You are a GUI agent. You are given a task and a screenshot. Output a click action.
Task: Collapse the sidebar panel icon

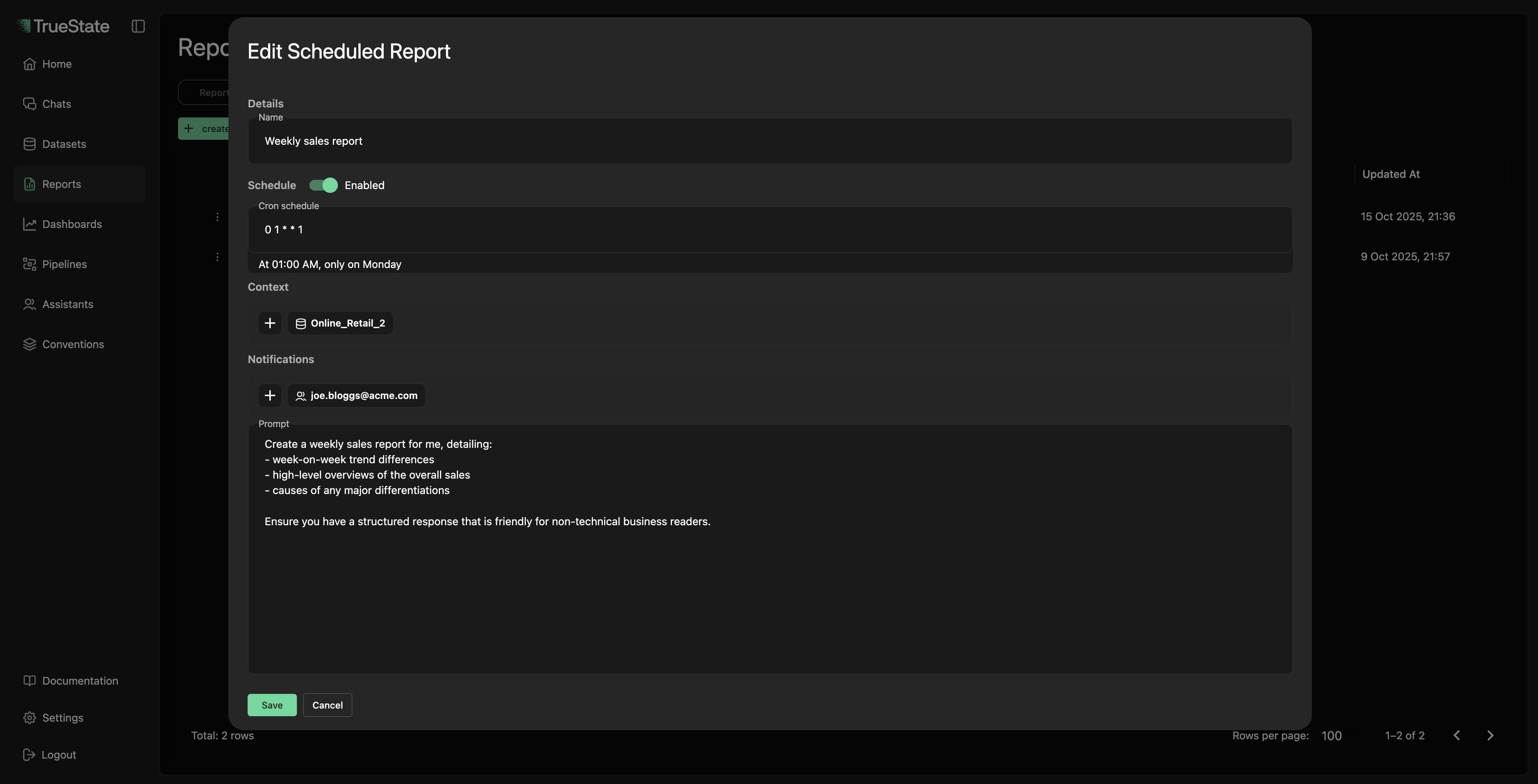(138, 26)
